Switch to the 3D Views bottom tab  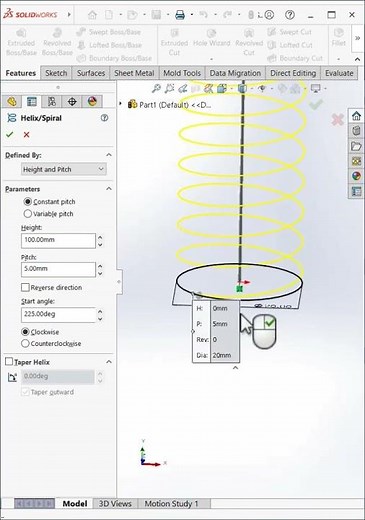[x=115, y=503]
